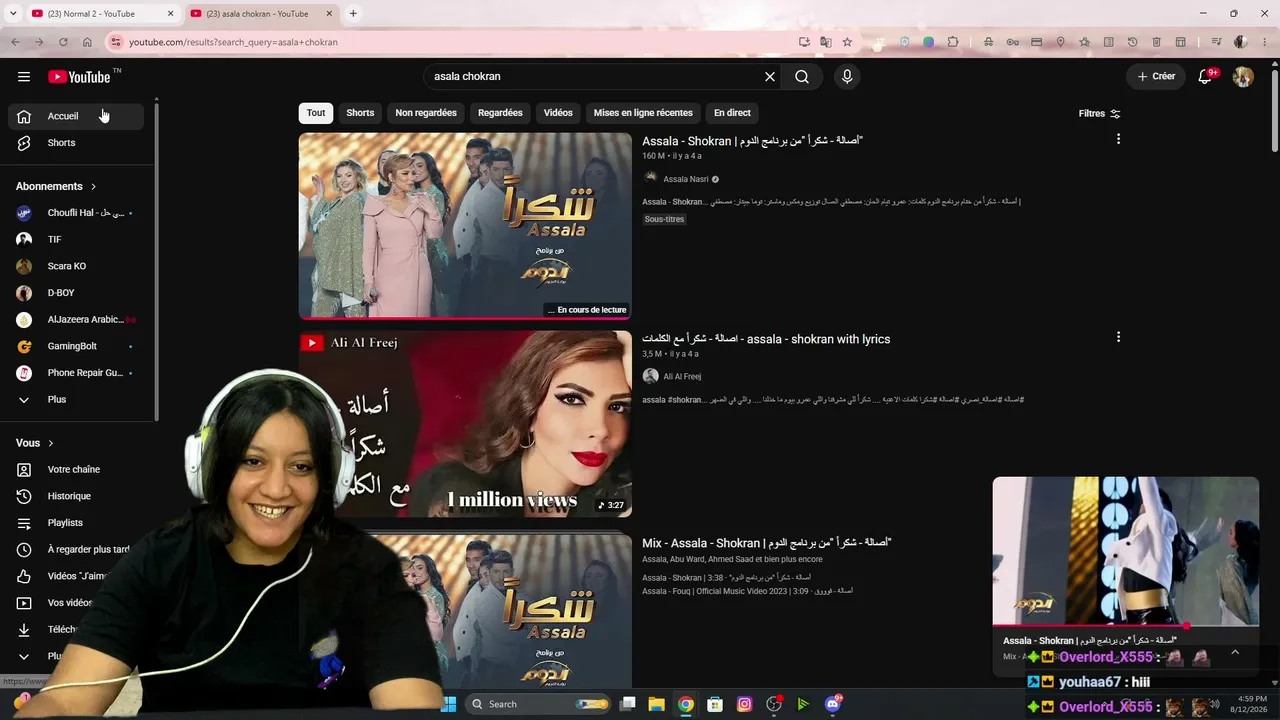Seek on the miniplayer red progress bar

click(x=1125, y=626)
